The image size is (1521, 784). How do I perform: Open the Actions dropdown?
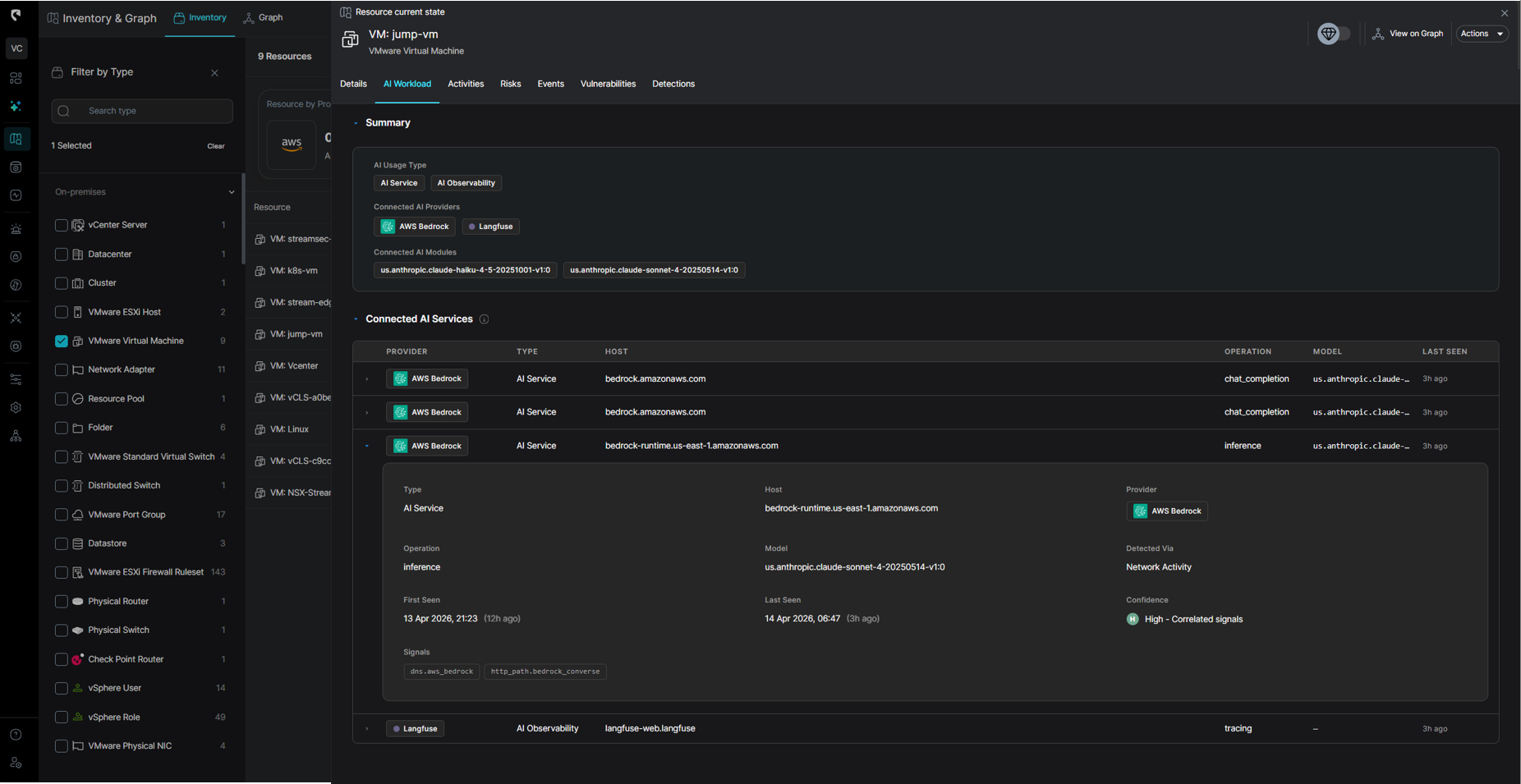1482,34
